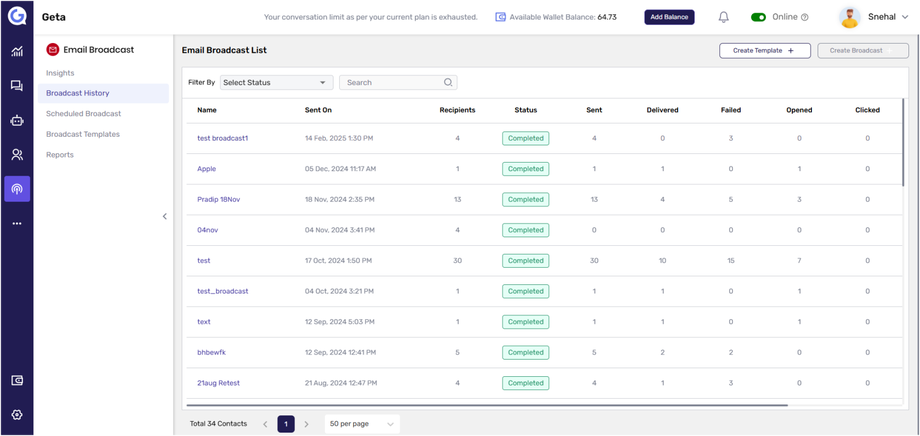
Task: Collapse the Email Broadcast side panel
Action: [165, 216]
